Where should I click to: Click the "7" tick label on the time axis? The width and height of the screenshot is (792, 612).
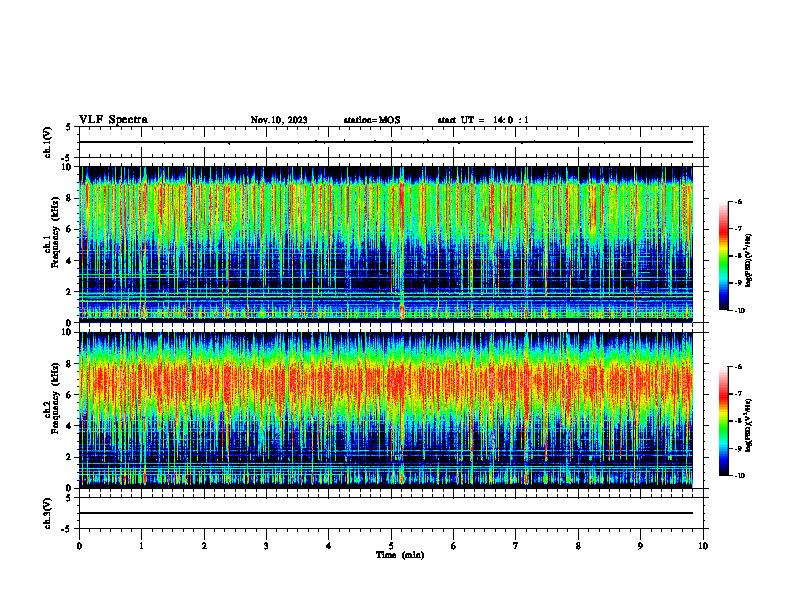tap(516, 546)
